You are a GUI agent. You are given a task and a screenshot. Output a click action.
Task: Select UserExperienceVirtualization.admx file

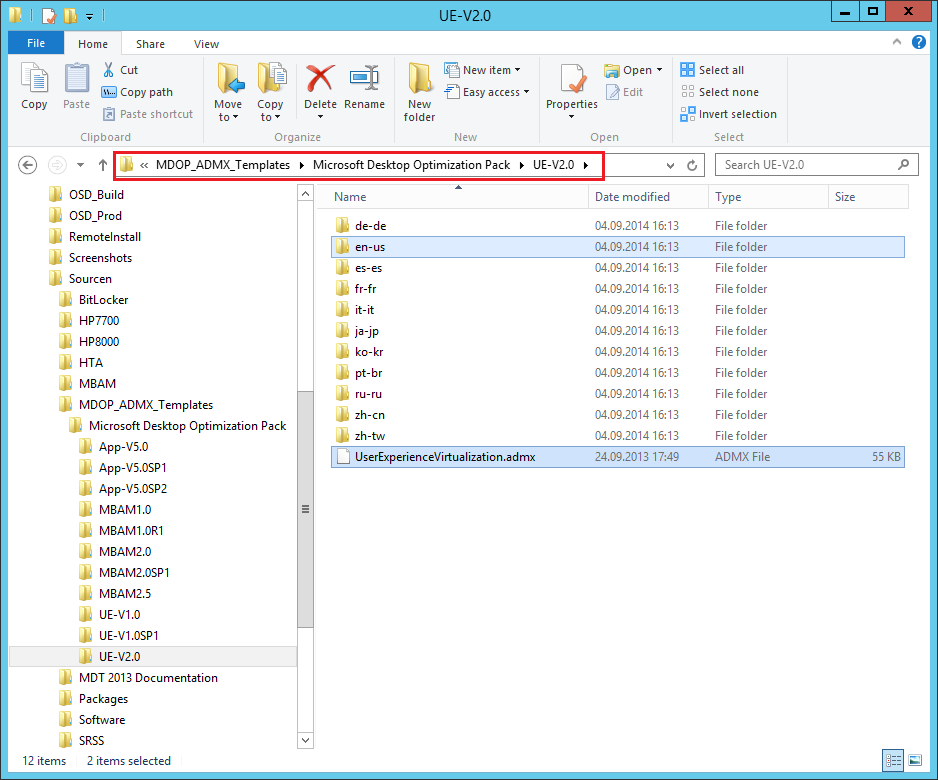pos(617,457)
